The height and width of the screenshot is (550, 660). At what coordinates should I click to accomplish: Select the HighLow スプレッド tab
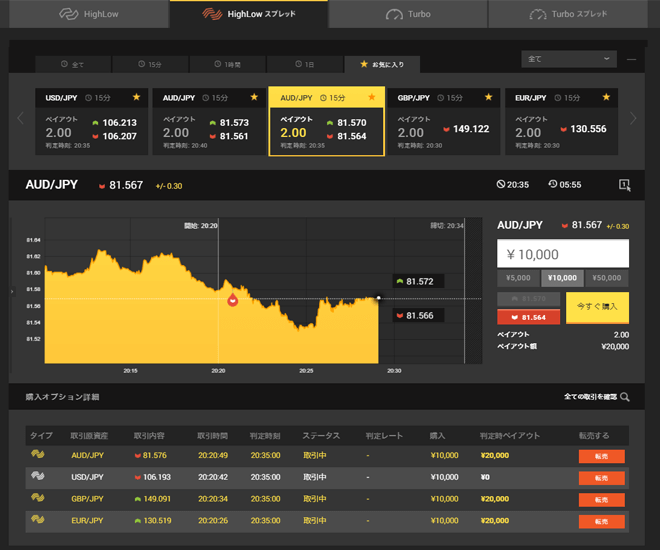(249, 14)
